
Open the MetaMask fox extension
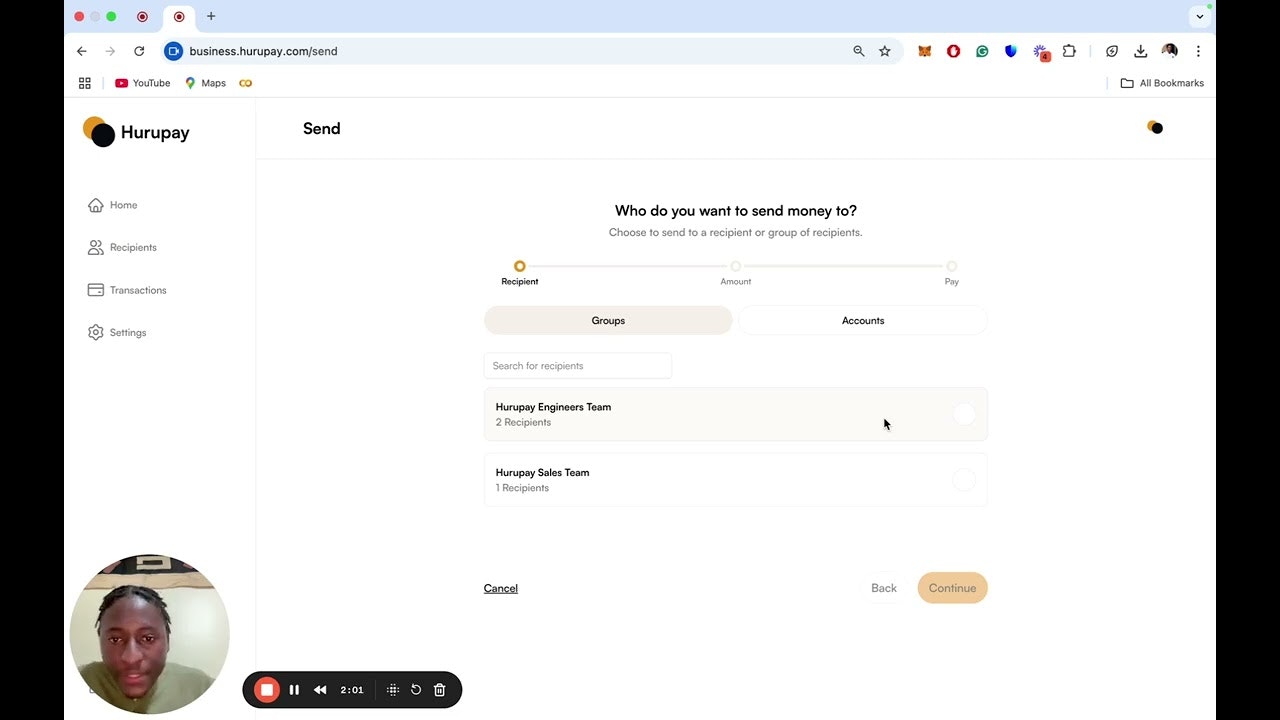pyautogui.click(x=925, y=51)
